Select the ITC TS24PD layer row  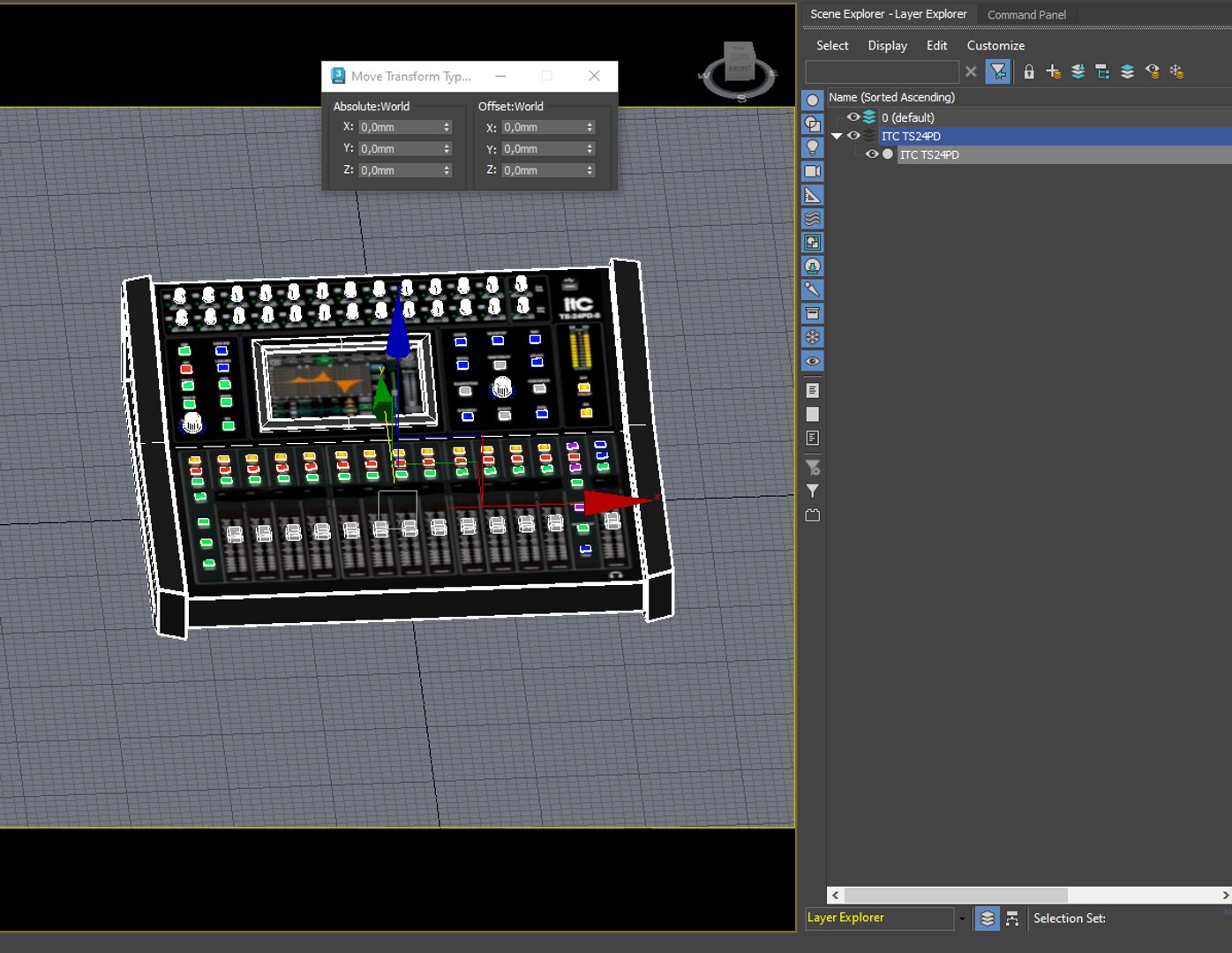point(1029,136)
